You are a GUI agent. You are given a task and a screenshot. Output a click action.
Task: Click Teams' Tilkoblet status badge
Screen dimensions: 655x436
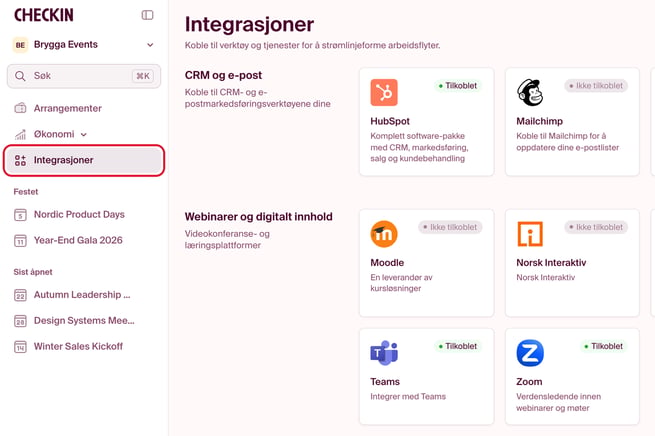point(458,346)
